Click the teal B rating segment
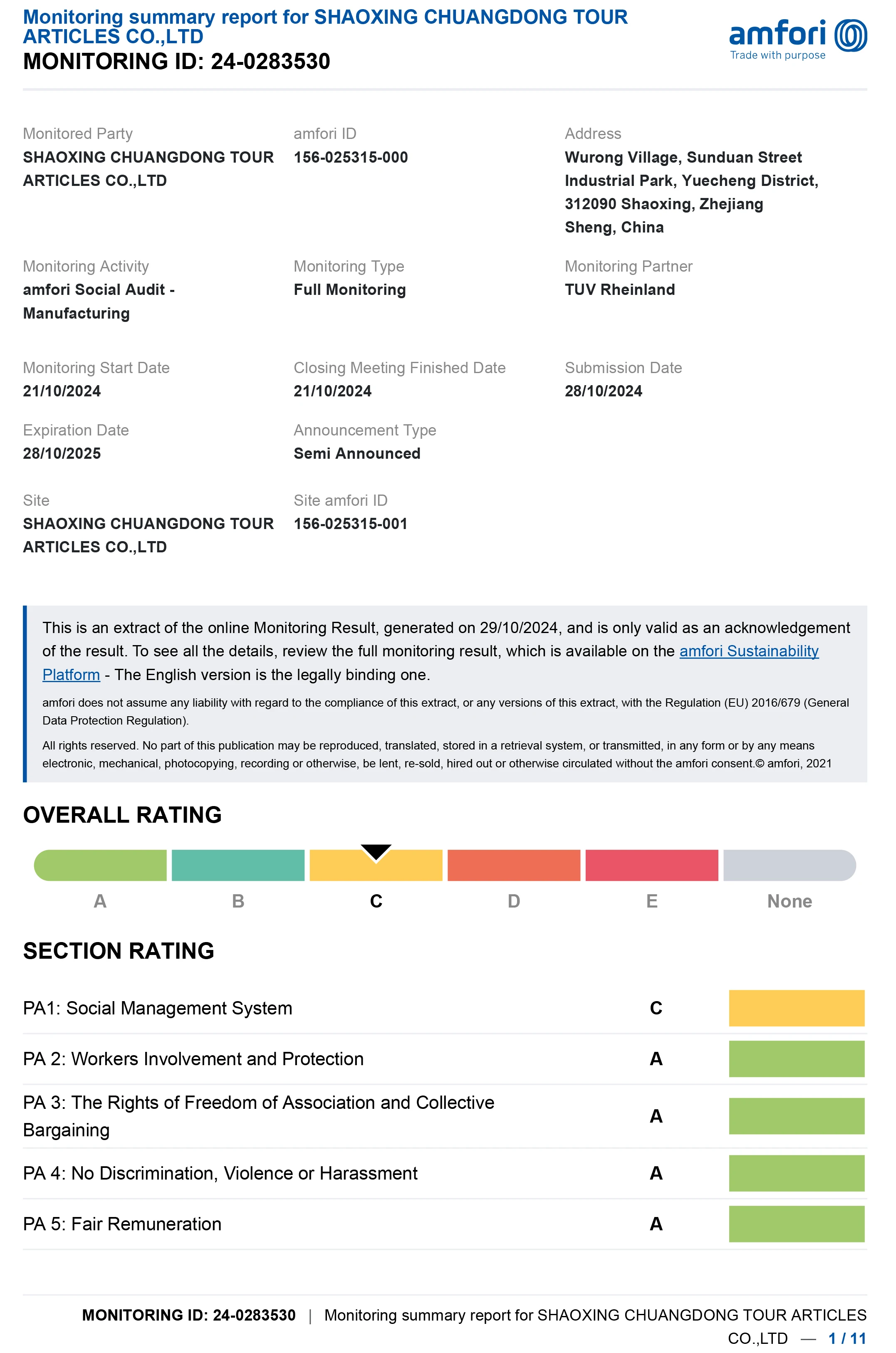This screenshot has width=896, height=1353. click(238, 865)
